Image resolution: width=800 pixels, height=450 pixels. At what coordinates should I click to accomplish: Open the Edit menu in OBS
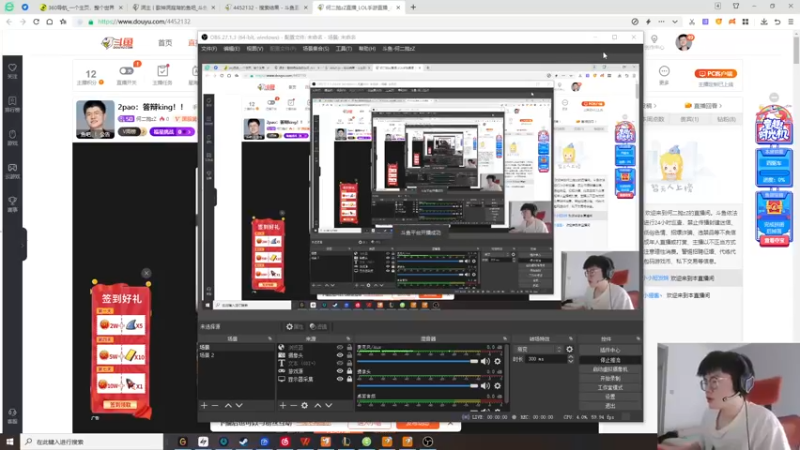pyautogui.click(x=231, y=49)
